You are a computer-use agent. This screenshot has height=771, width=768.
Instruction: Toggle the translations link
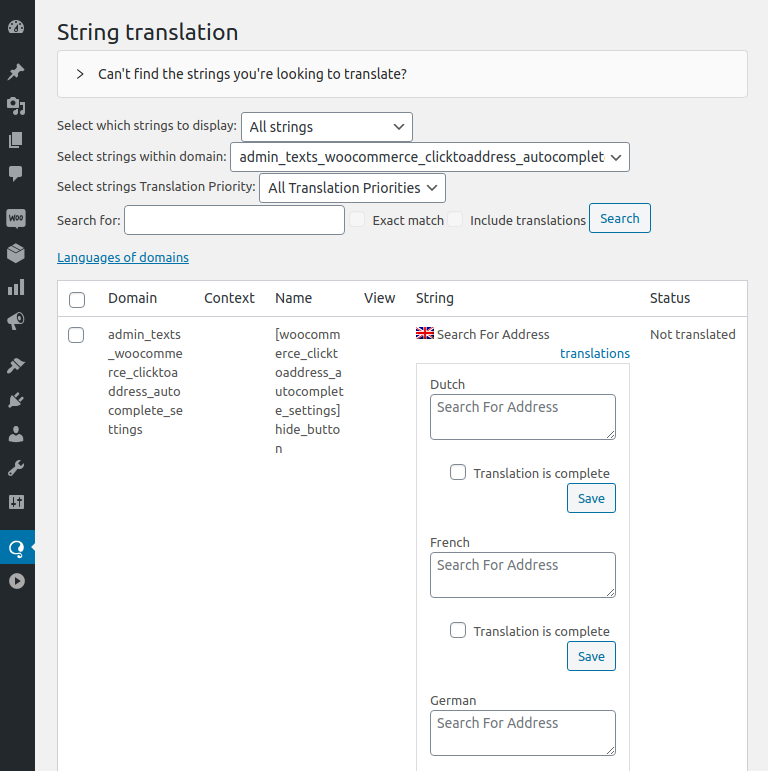595,354
